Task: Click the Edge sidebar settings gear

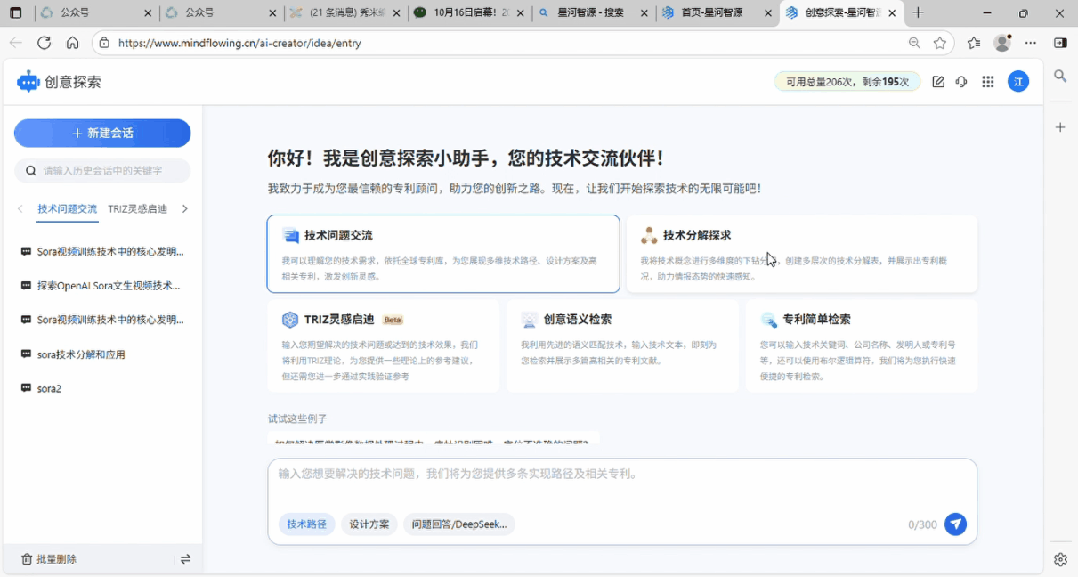Action: click(x=1061, y=559)
